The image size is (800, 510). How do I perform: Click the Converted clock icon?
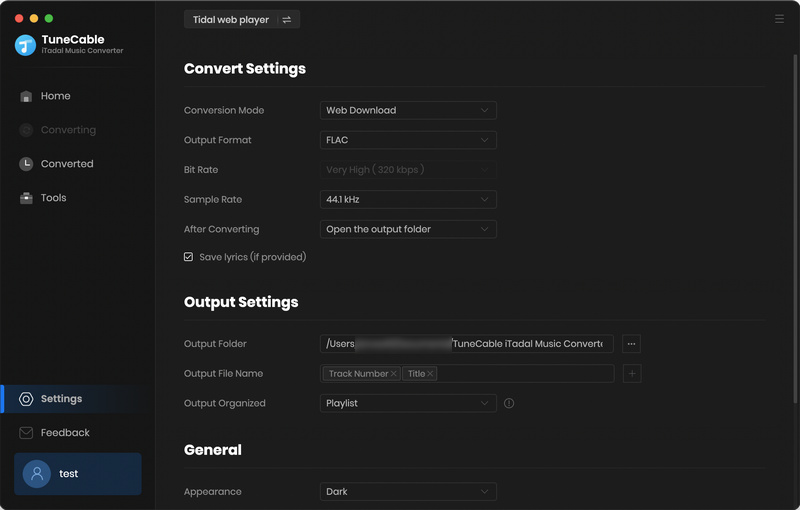click(x=26, y=164)
